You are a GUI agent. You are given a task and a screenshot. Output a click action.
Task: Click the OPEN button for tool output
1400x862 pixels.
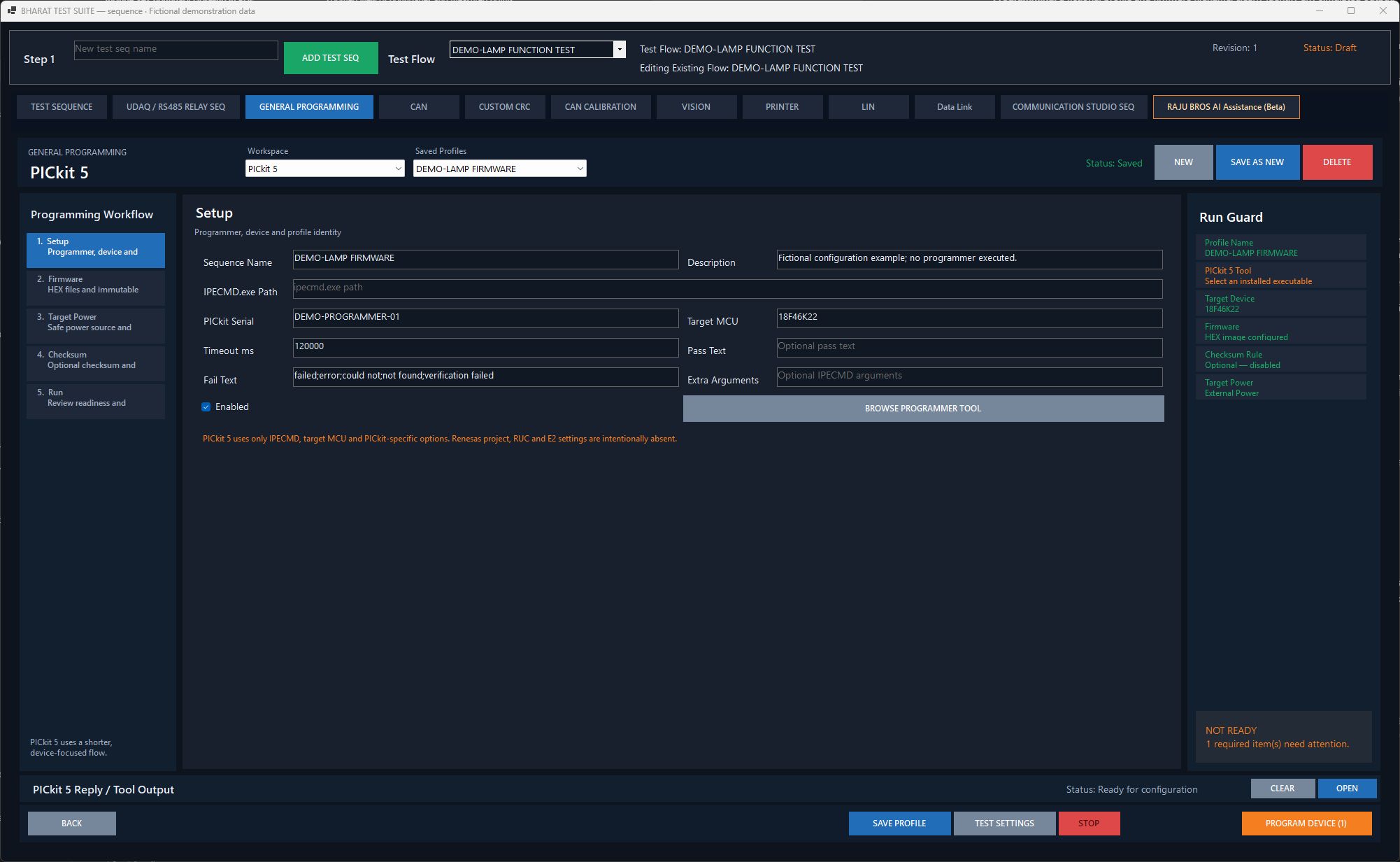click(1347, 789)
